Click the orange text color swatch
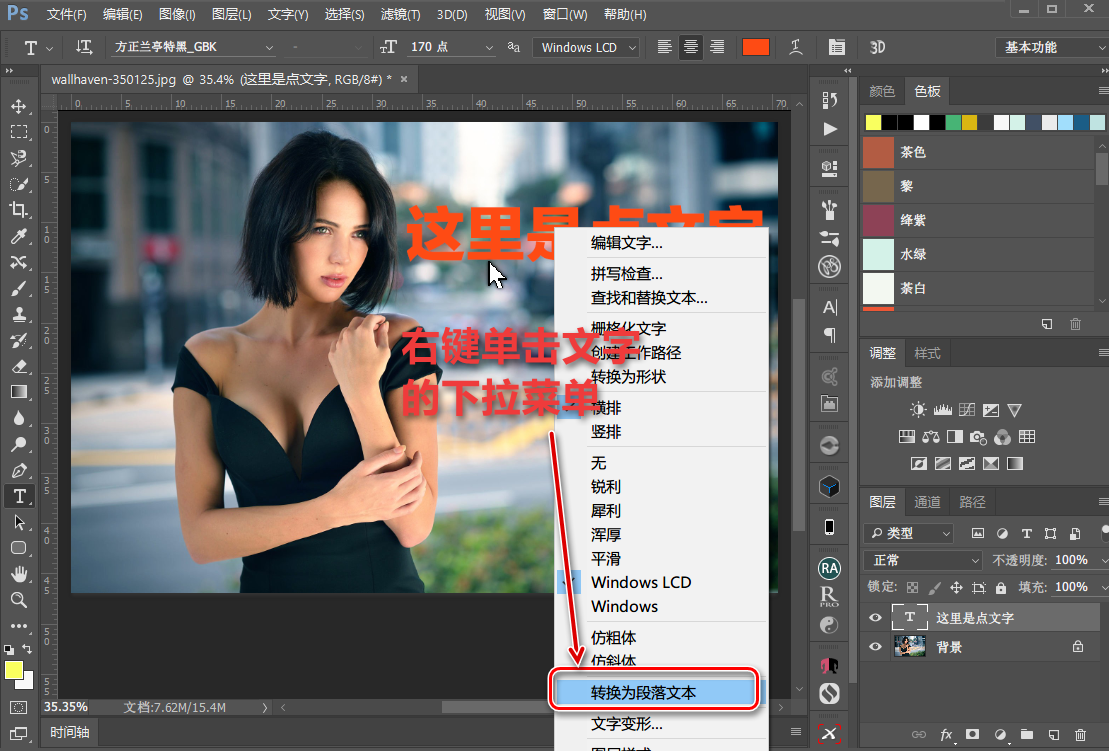 coord(755,47)
